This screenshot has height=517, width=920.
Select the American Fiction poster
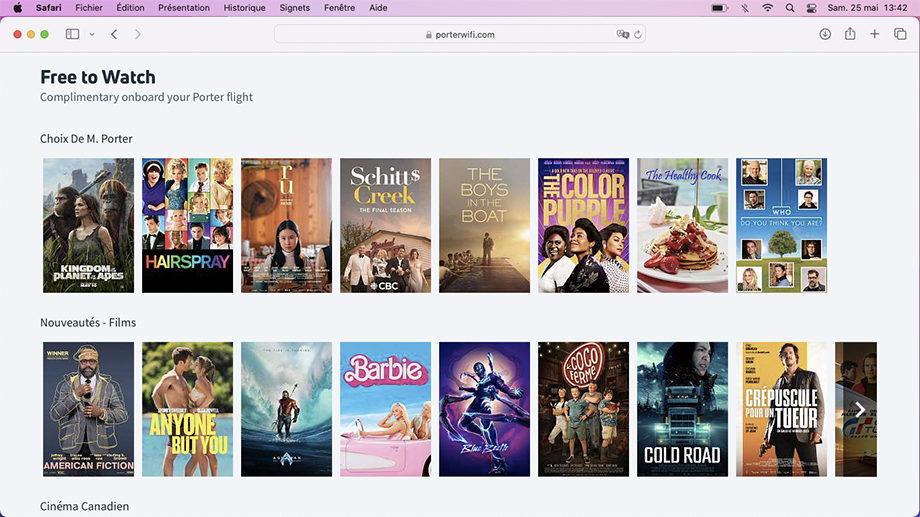[x=88, y=409]
